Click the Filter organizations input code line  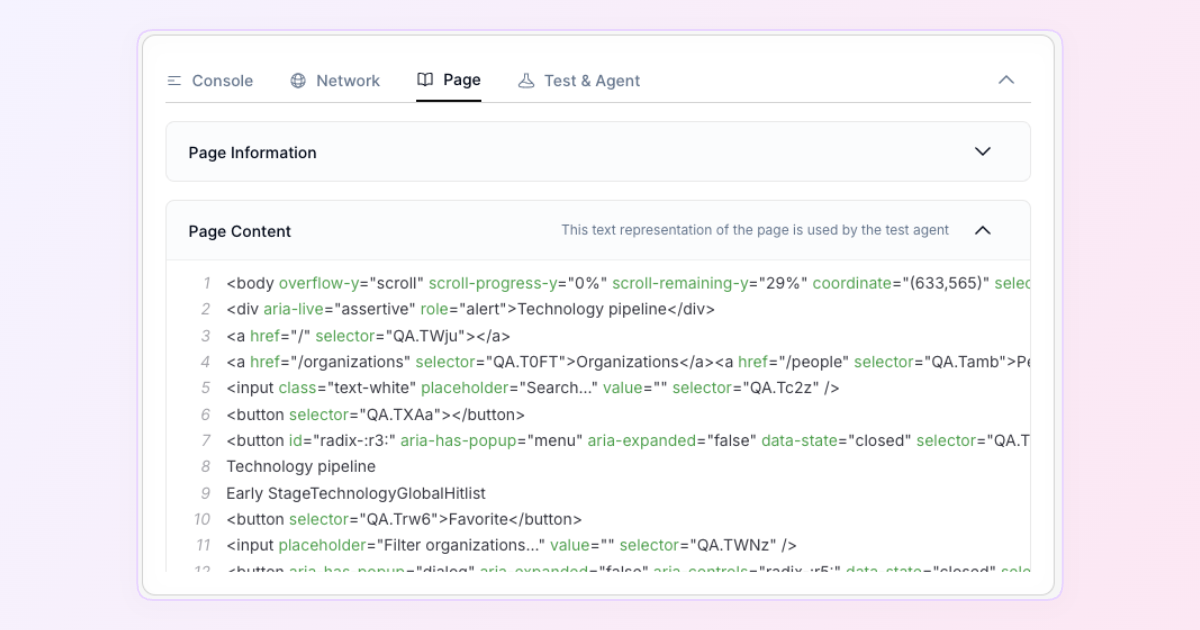(x=511, y=545)
